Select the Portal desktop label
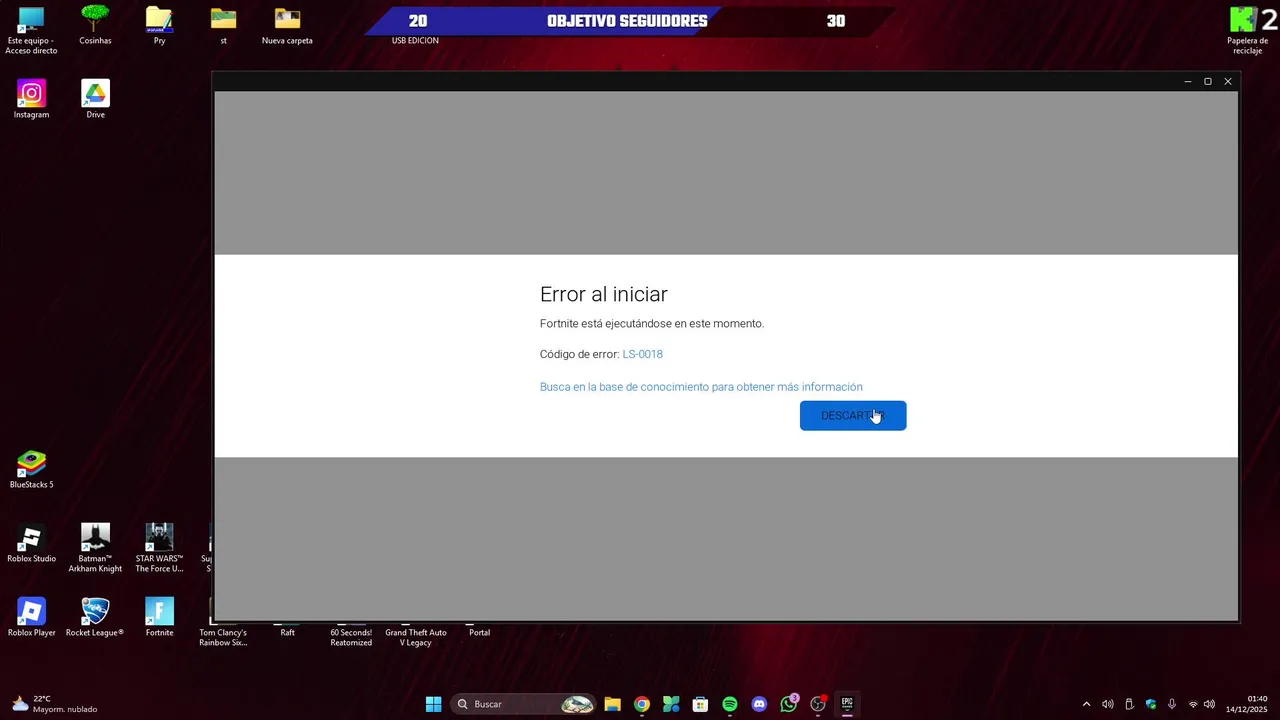Viewport: 1280px width, 720px height. click(479, 632)
